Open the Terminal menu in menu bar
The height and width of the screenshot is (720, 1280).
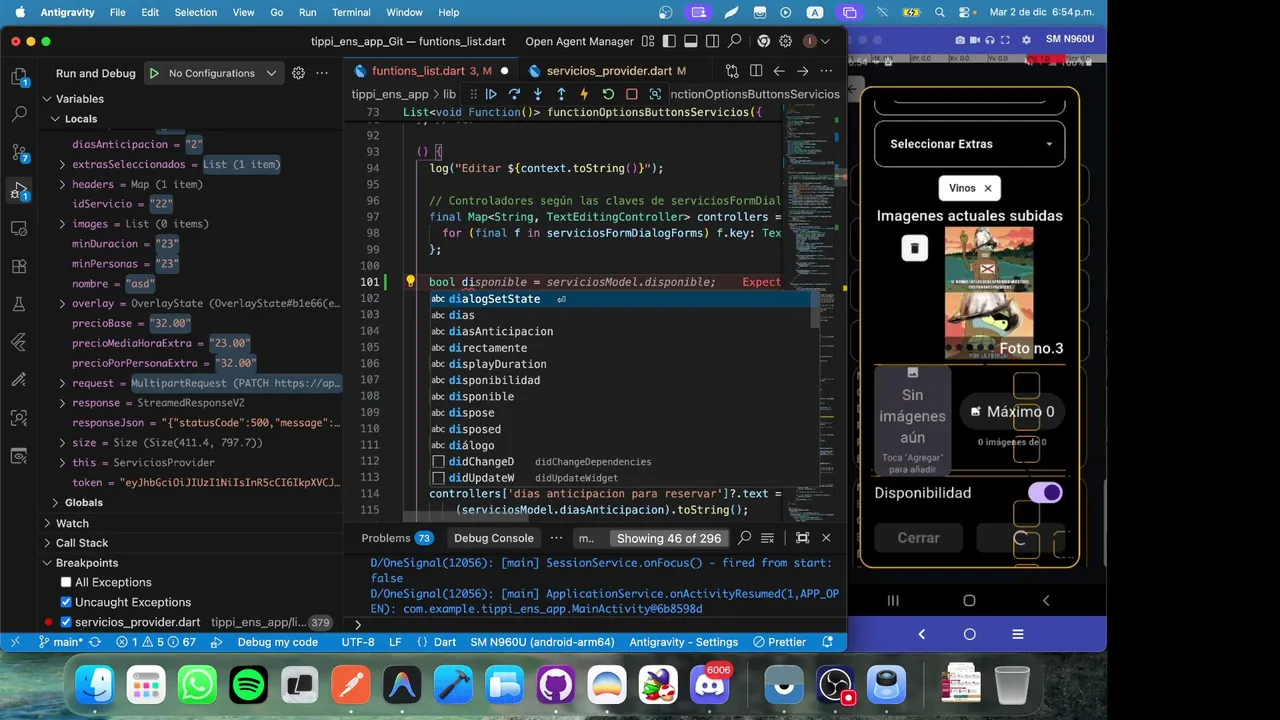[351, 12]
